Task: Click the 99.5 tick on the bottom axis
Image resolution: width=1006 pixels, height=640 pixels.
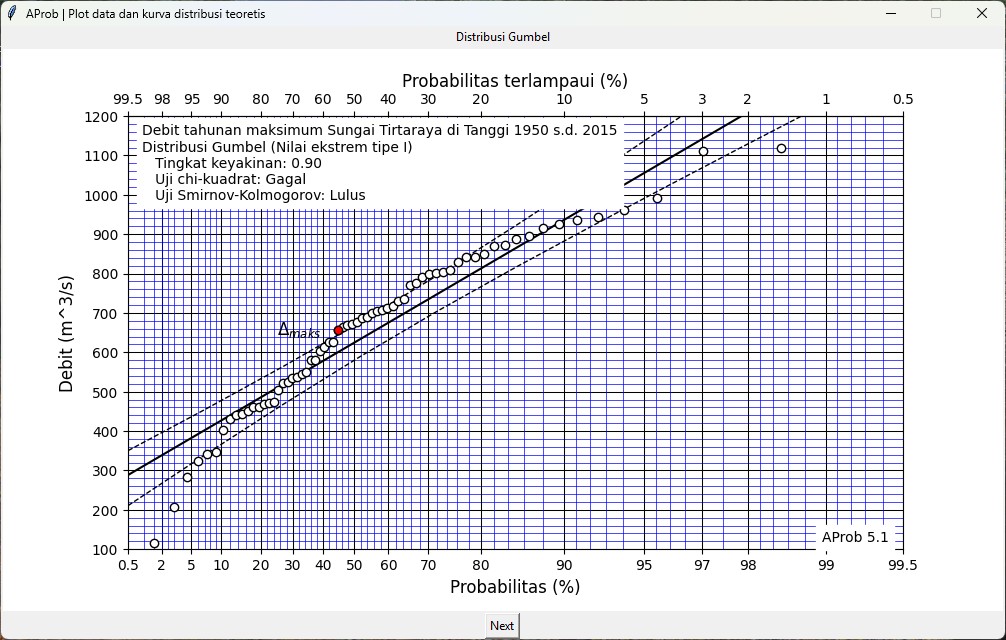Action: 902,565
